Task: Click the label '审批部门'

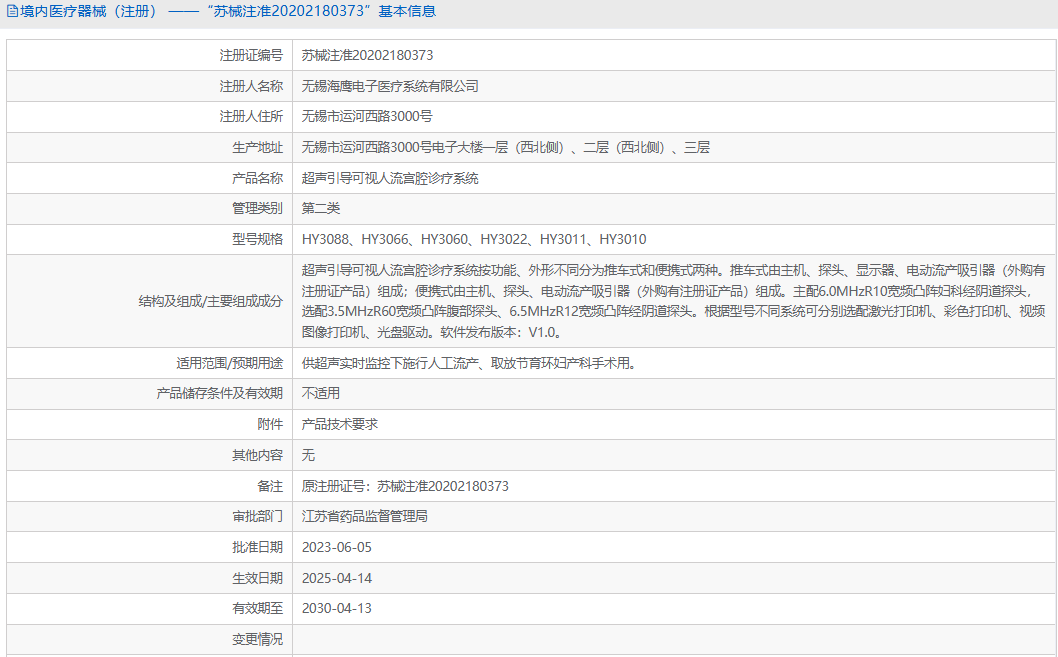Action: point(257,517)
